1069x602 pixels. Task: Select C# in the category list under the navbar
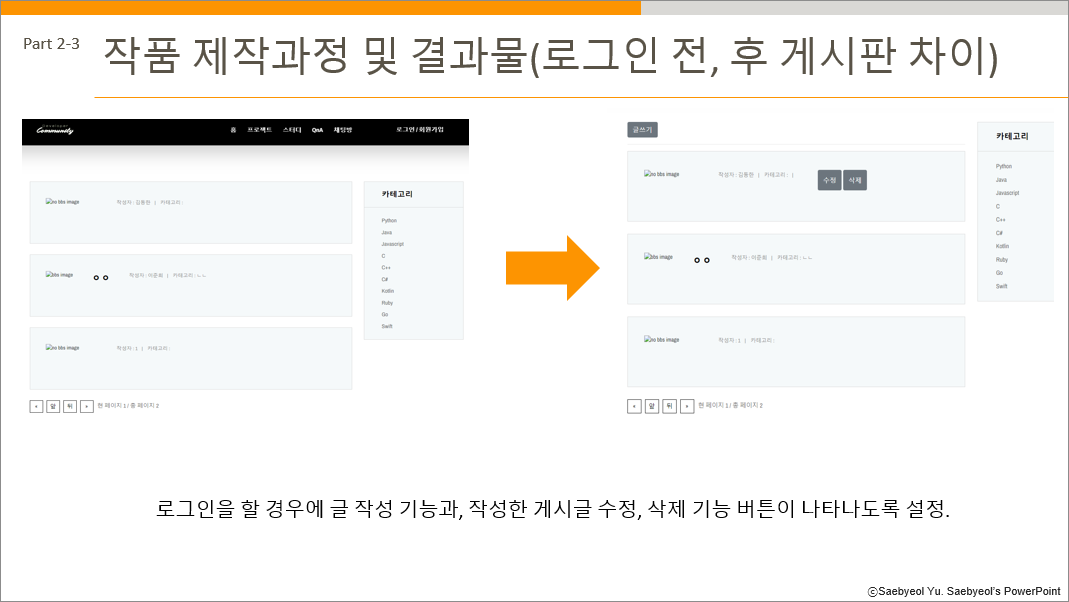[385, 280]
